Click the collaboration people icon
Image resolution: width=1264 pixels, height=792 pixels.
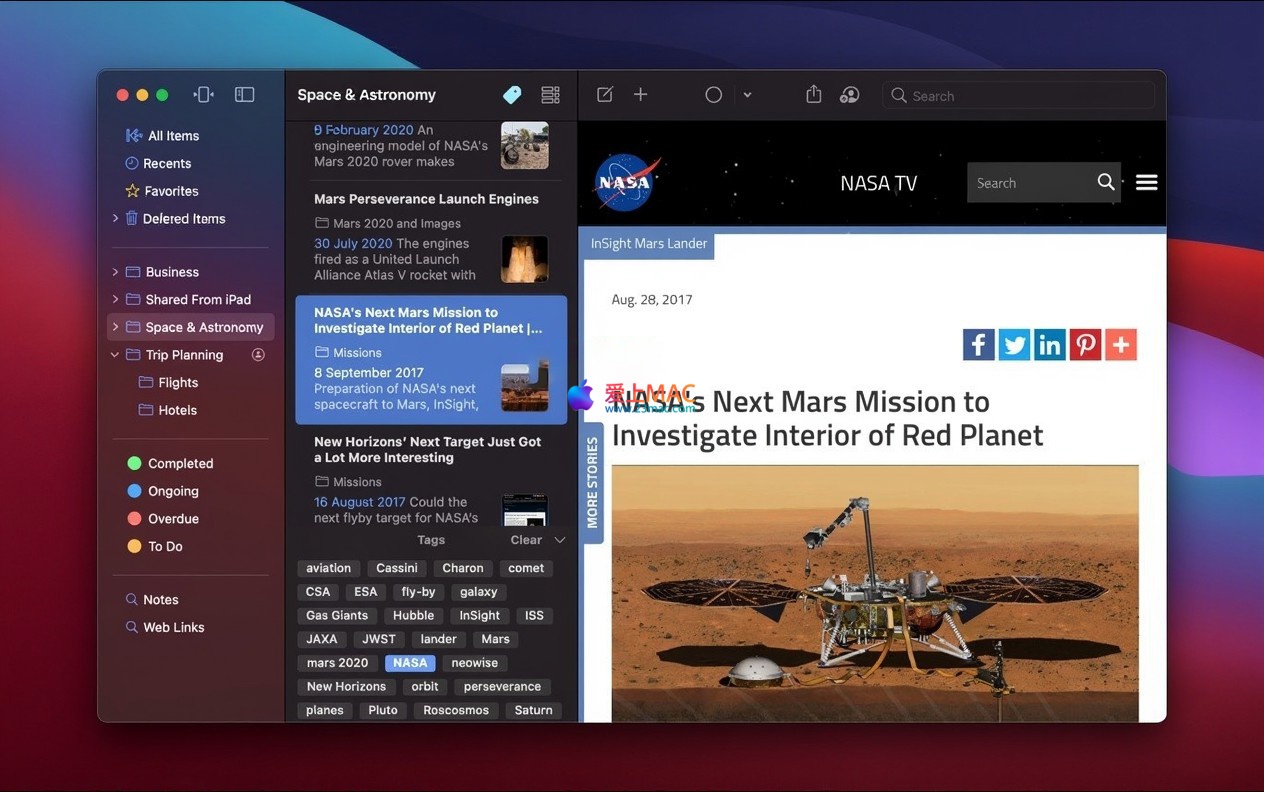pyautogui.click(x=850, y=95)
